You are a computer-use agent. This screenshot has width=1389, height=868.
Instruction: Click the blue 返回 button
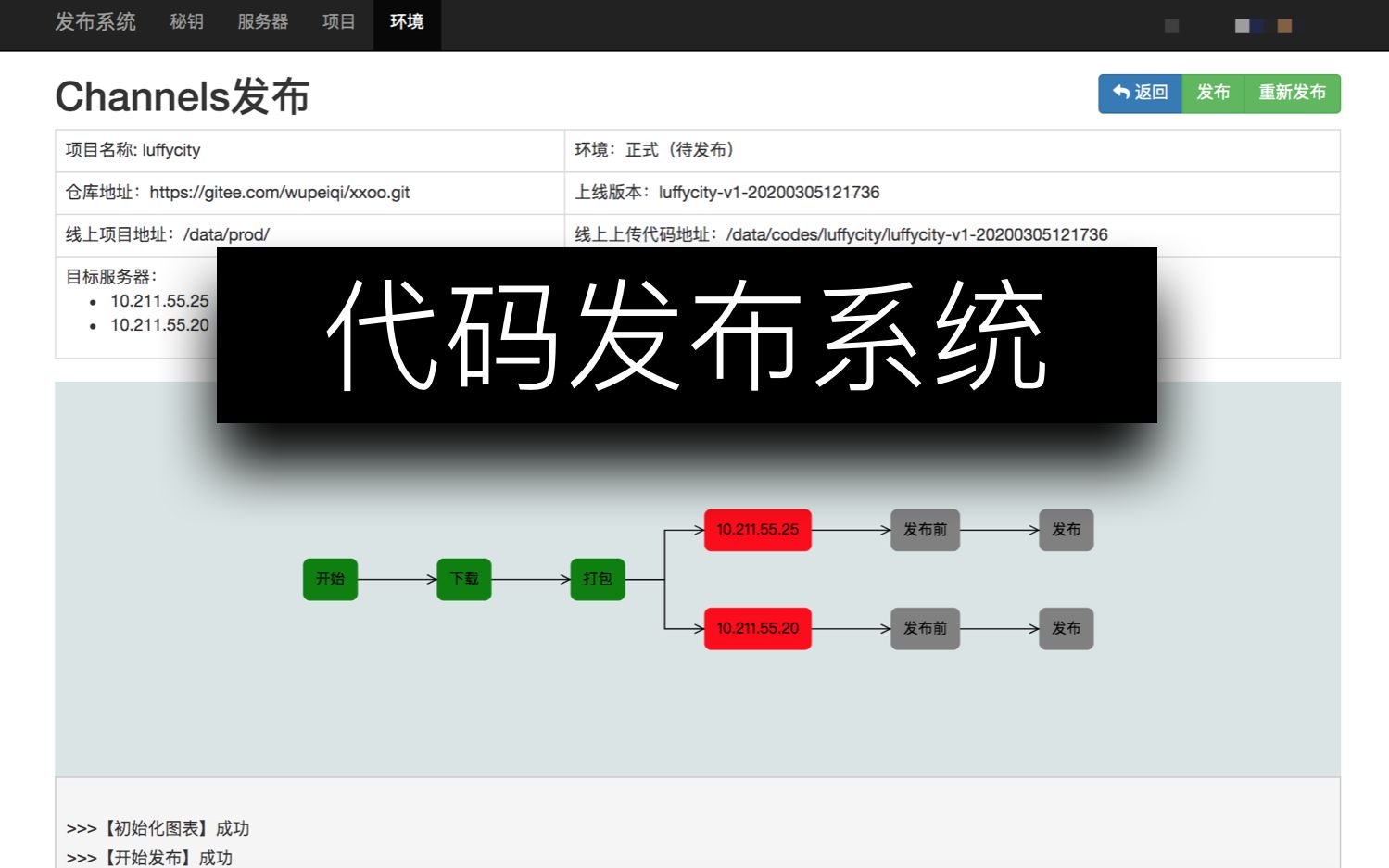coord(1140,94)
